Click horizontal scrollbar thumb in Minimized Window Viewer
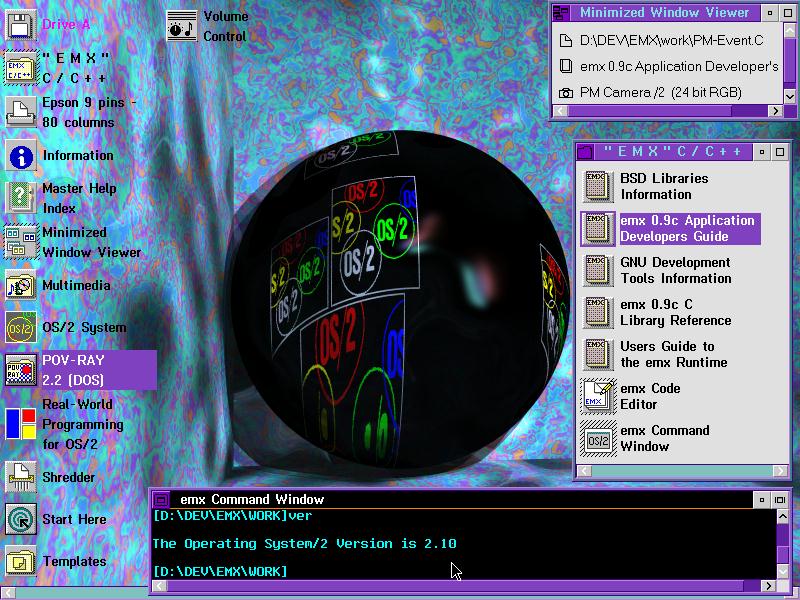This screenshot has width=800, height=600. (x=650, y=111)
